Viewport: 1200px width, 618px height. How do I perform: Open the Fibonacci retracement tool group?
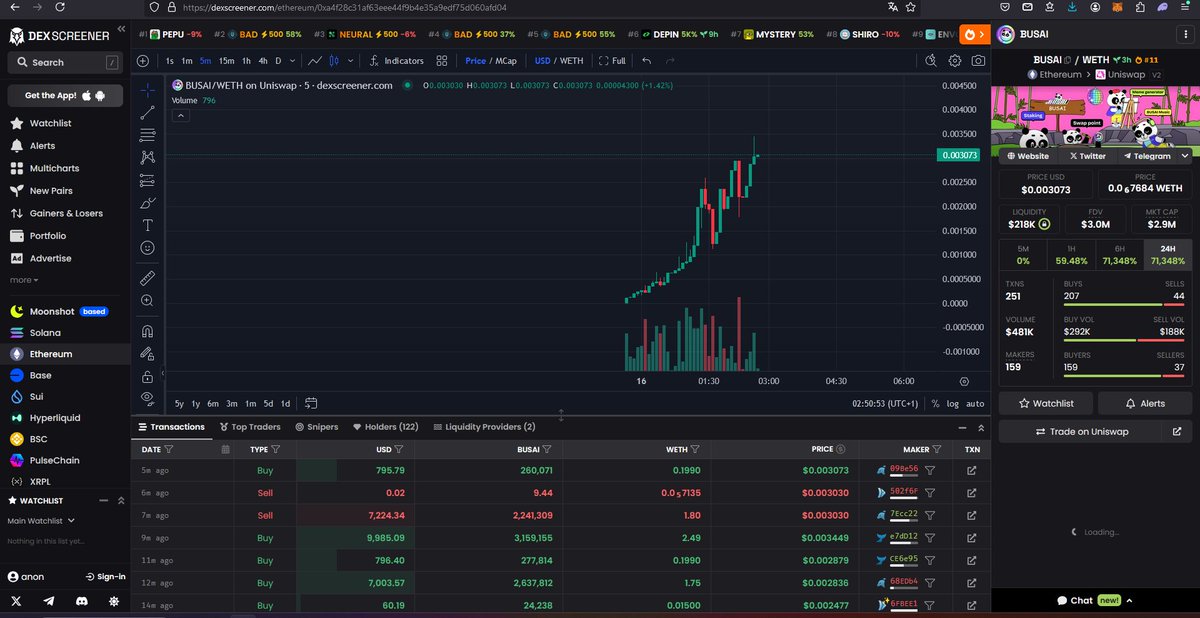tap(148, 135)
